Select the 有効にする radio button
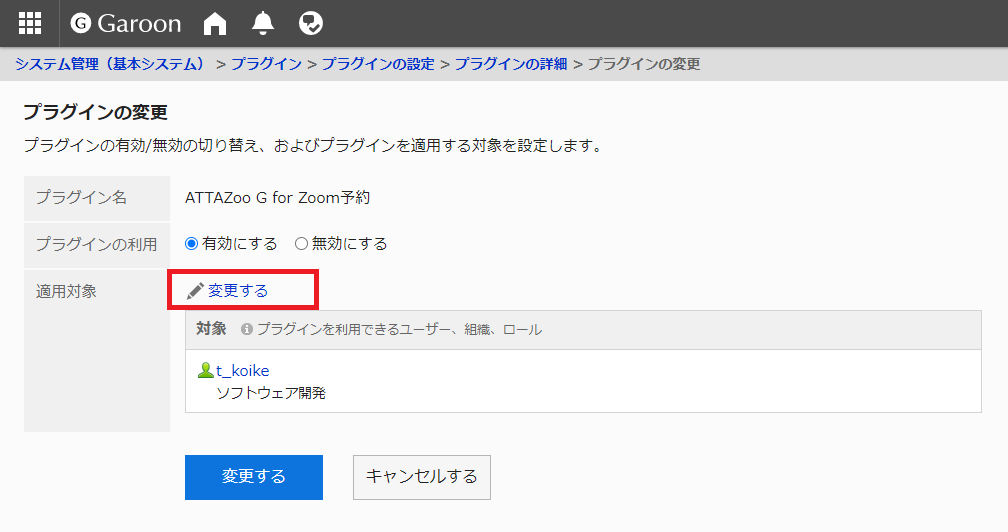This screenshot has width=1008, height=532. click(192, 243)
